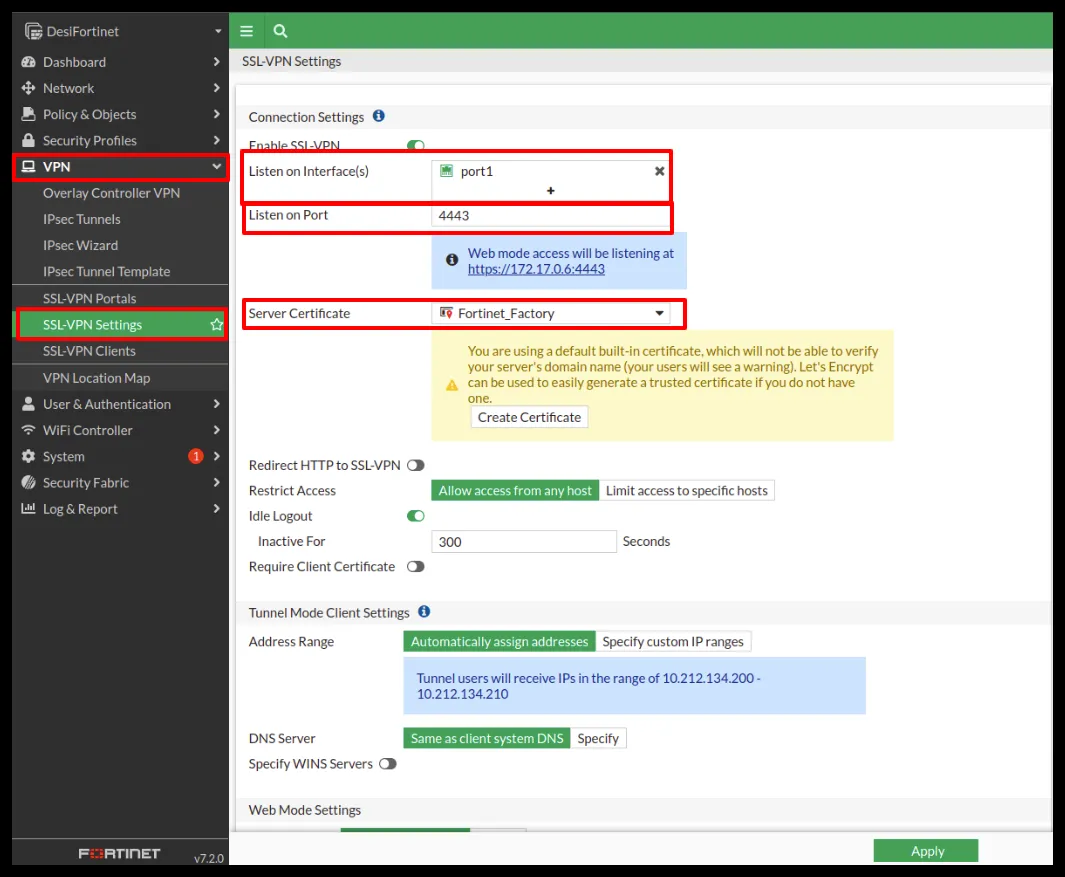Remove port1 with the X icon
Screen dimensions: 1065x877
click(660, 171)
